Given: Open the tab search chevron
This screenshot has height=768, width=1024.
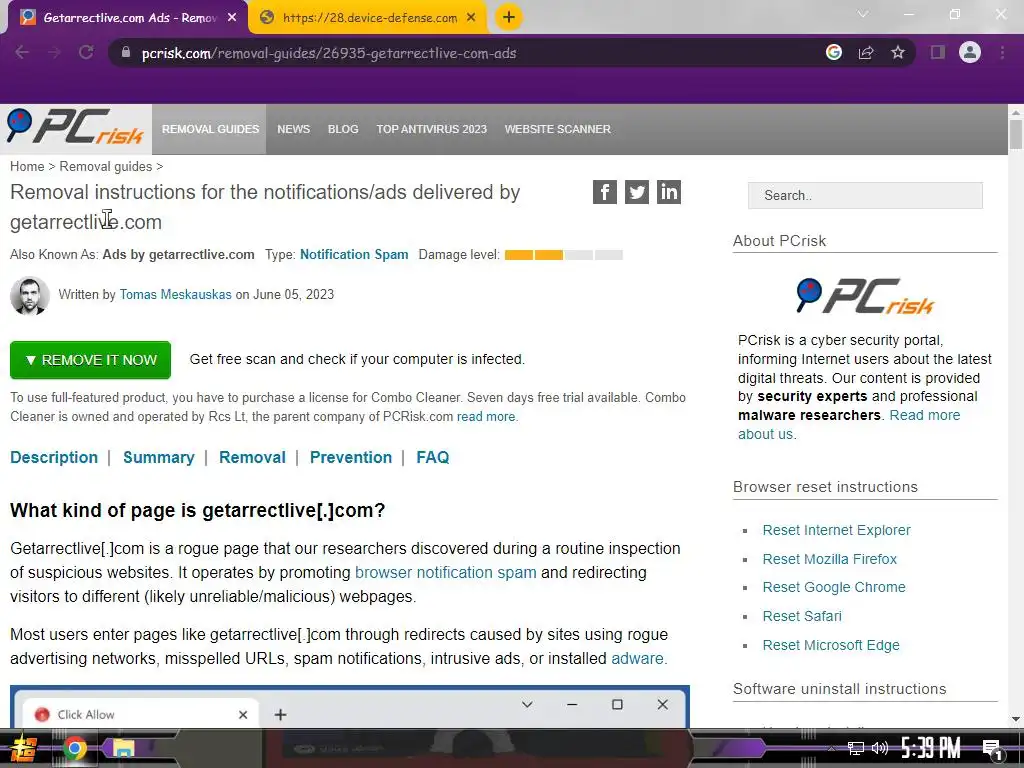Looking at the screenshot, I should coord(863,14).
